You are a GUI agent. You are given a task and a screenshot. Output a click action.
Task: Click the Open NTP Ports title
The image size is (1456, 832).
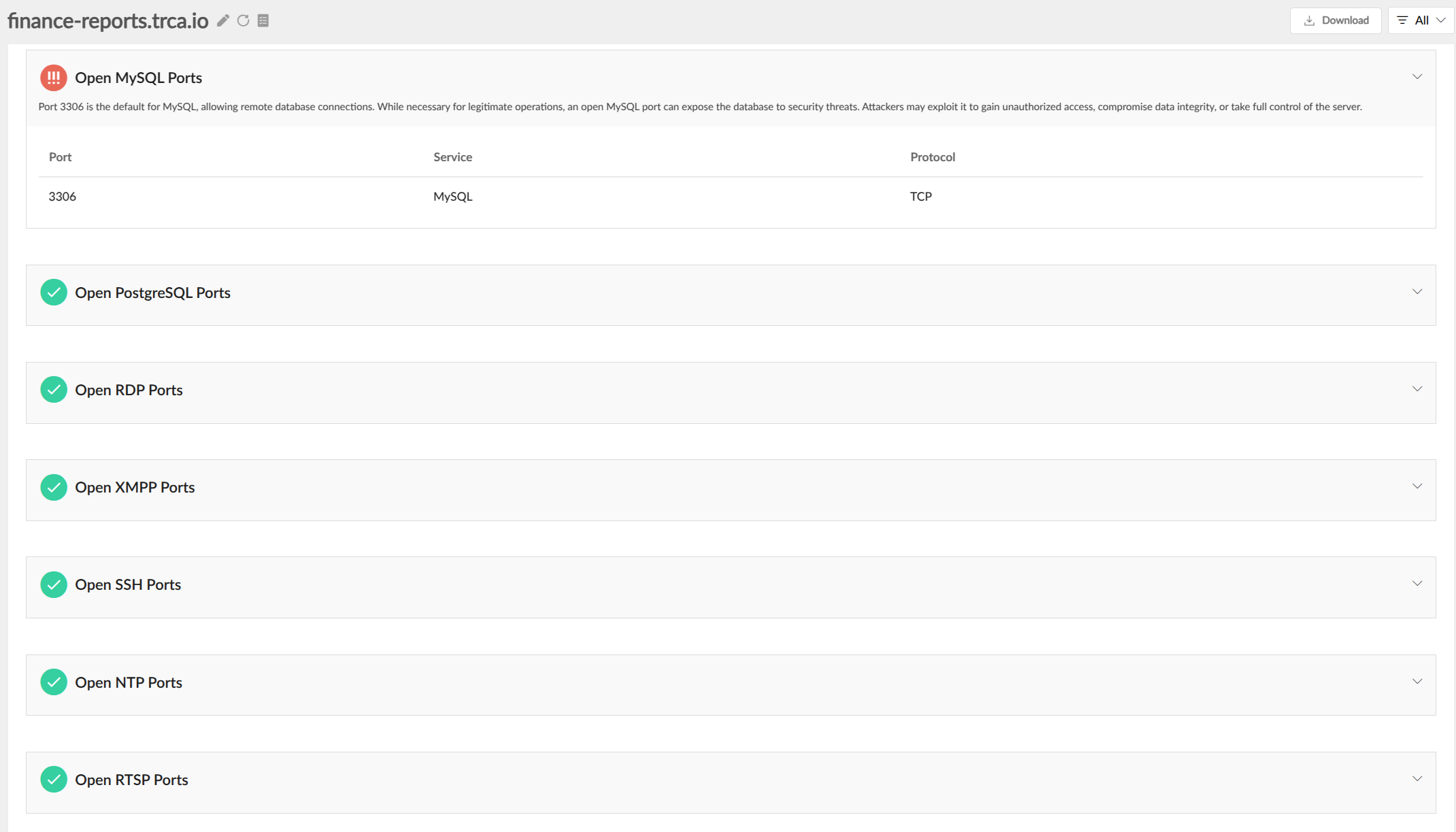click(x=129, y=682)
